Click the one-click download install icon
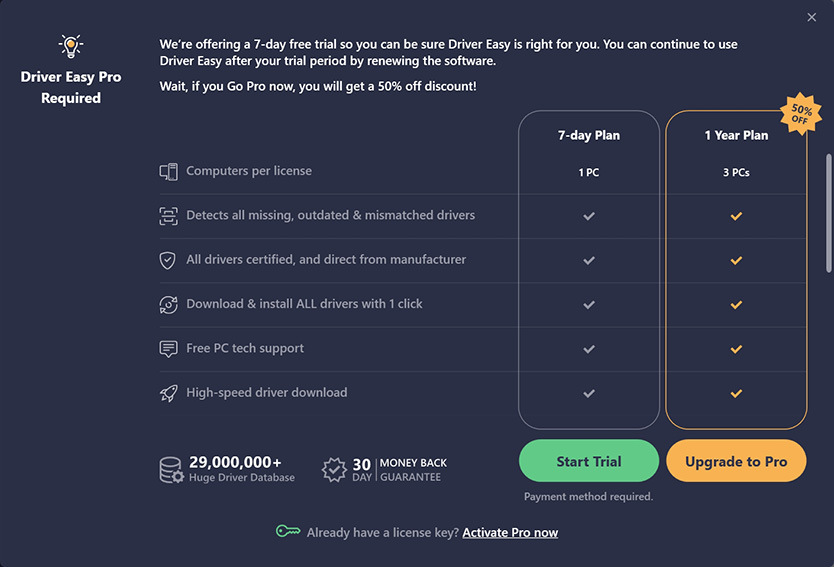 (169, 305)
